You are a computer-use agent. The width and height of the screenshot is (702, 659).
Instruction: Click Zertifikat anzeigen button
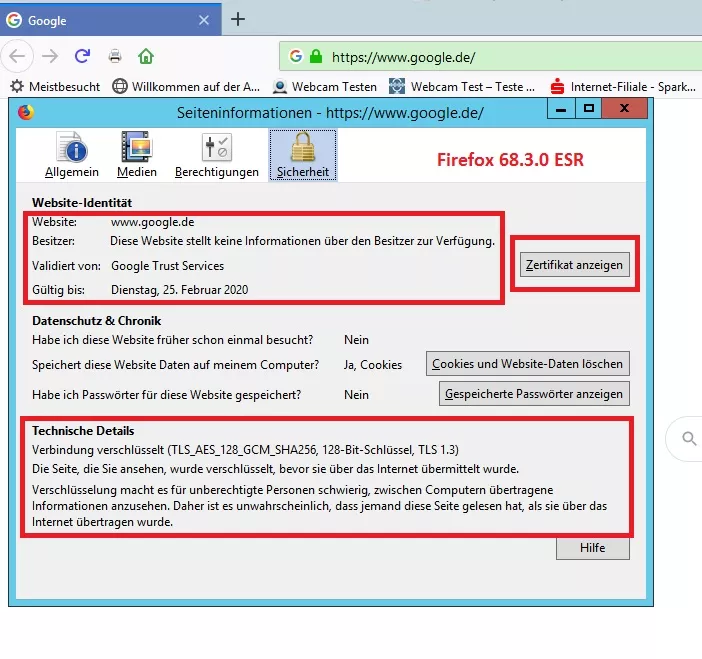tap(574, 265)
